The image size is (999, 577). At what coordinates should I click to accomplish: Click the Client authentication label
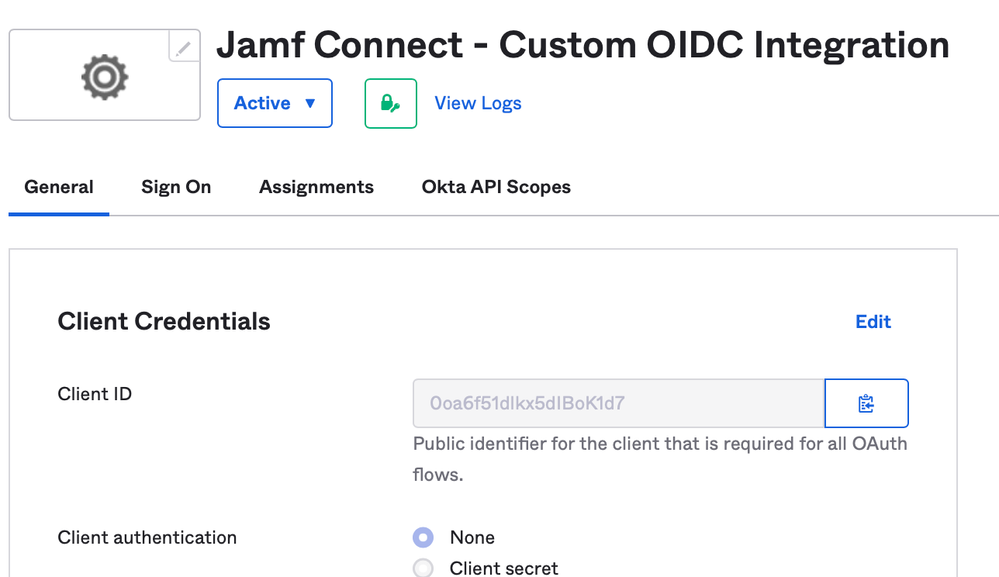pyautogui.click(x=147, y=538)
